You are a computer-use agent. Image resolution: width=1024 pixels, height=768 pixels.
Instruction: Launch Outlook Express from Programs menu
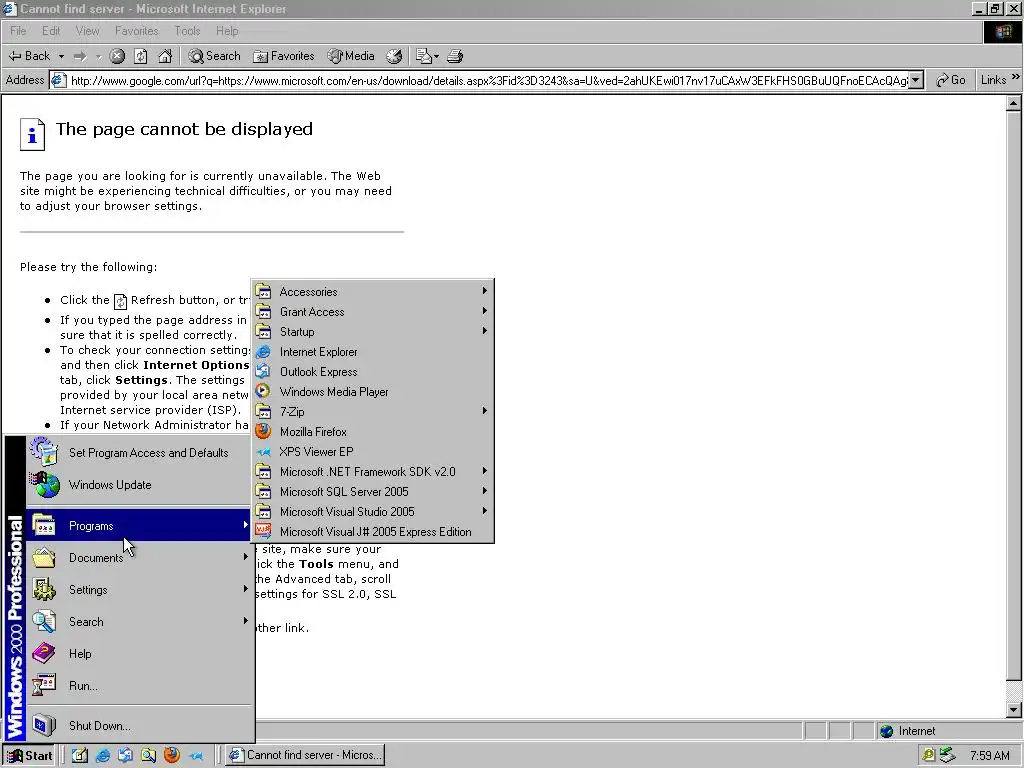pos(372,372)
